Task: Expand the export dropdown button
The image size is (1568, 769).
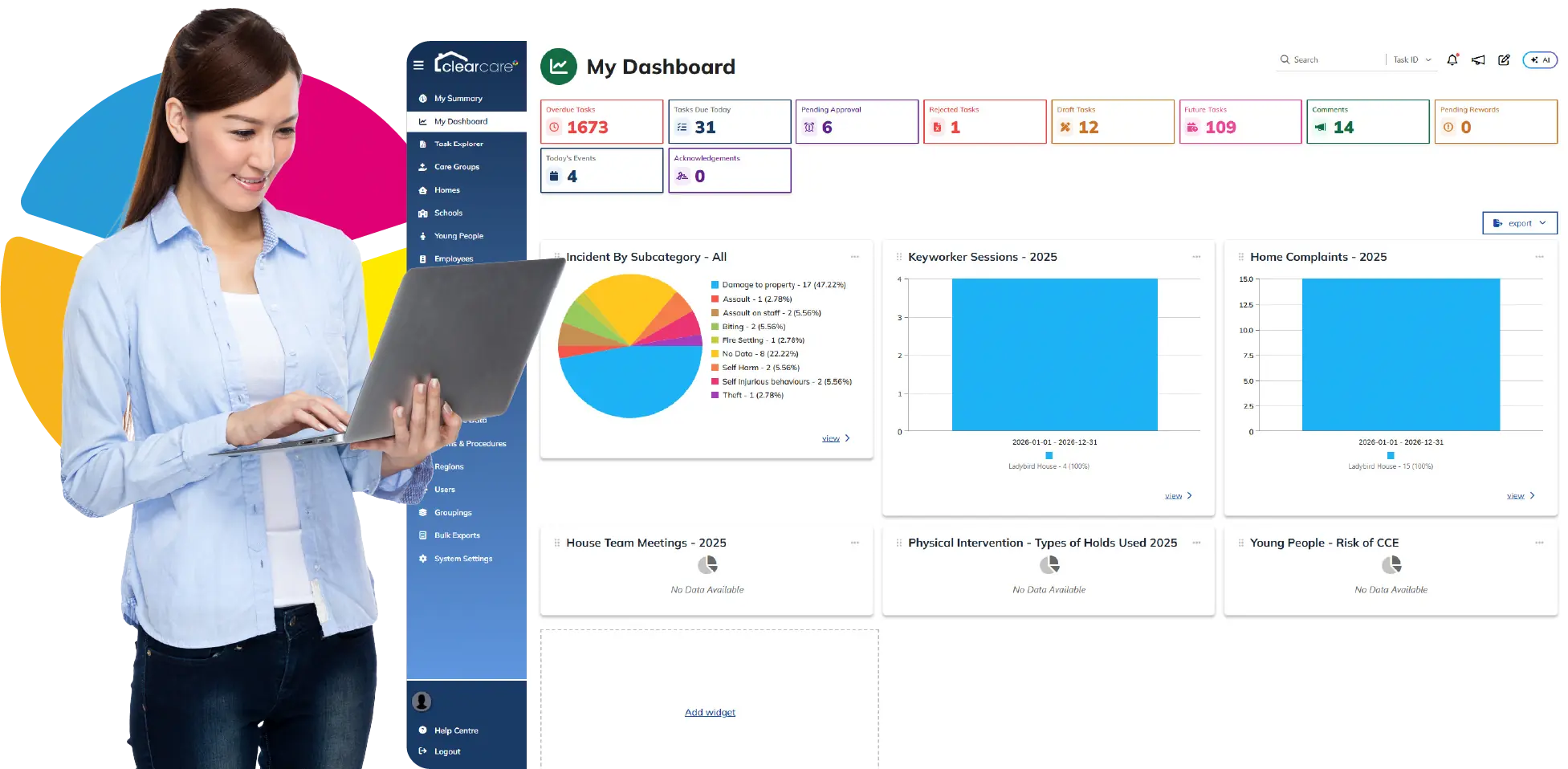Action: [x=1519, y=223]
